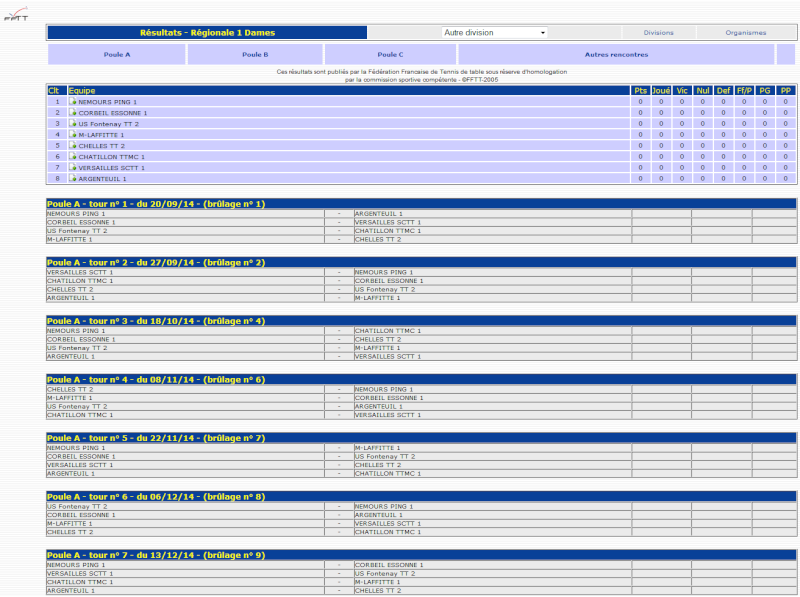800x597 pixels.
Task: Click the team icon for ARGENTEUIL 1 in standings
Action: [72, 179]
